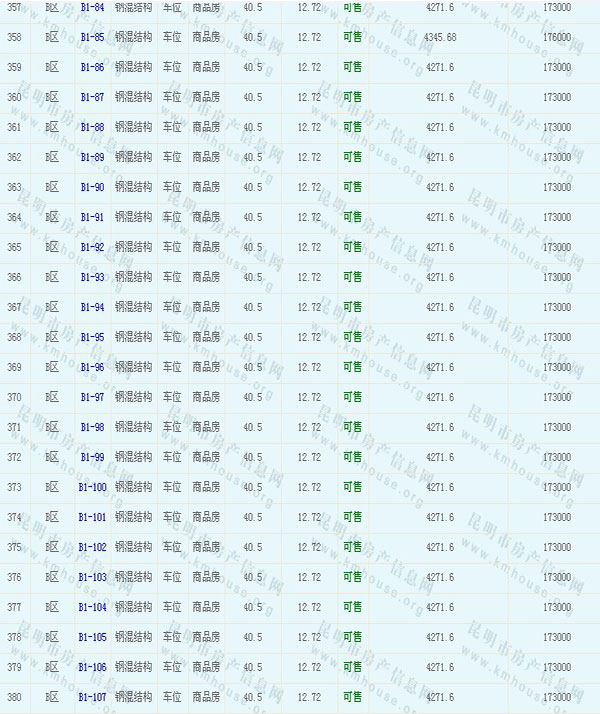Click row number 380 cell
The image size is (600, 714).
[x=14, y=697]
